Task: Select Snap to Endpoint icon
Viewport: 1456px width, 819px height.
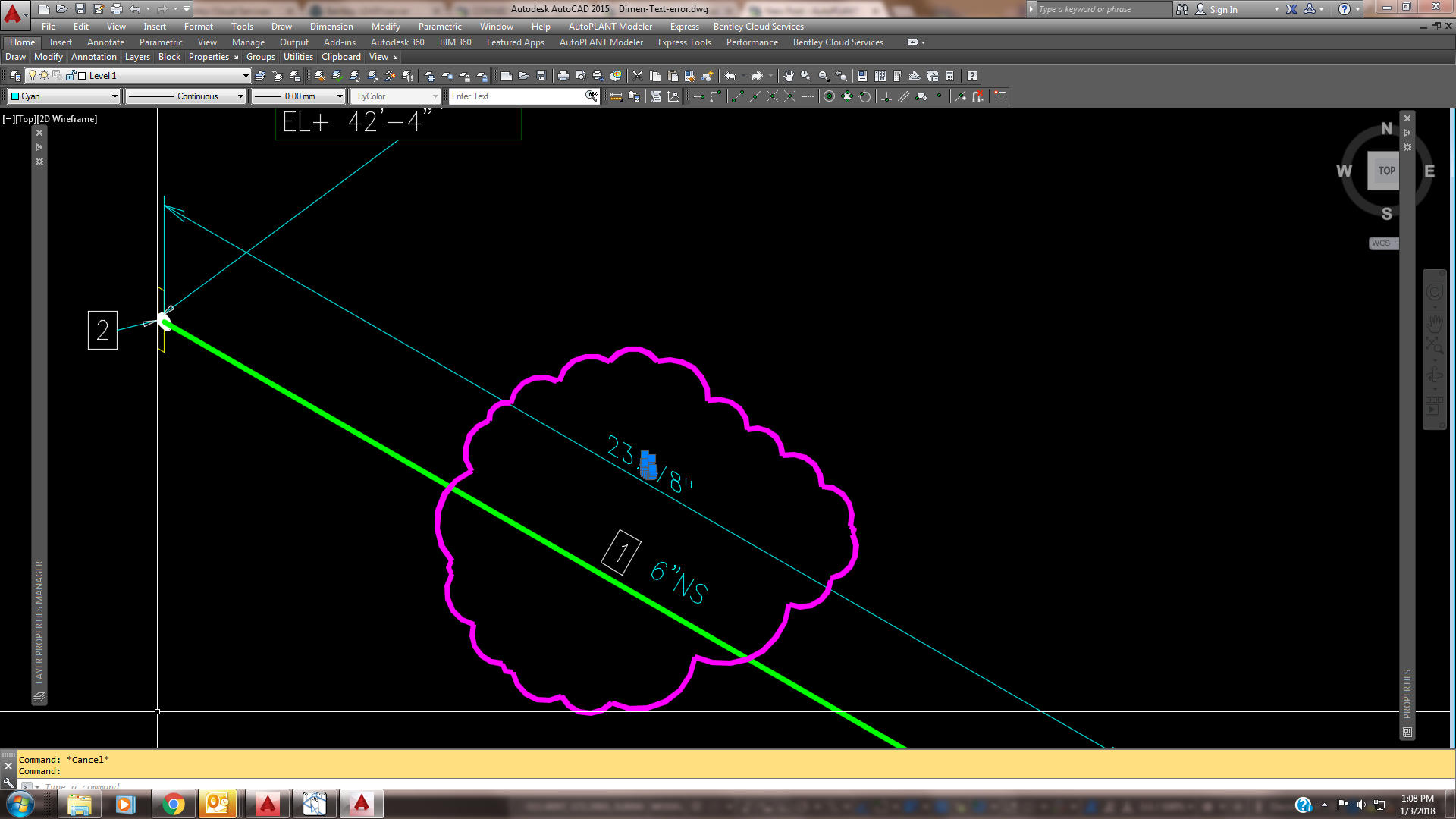Action: pos(737,96)
